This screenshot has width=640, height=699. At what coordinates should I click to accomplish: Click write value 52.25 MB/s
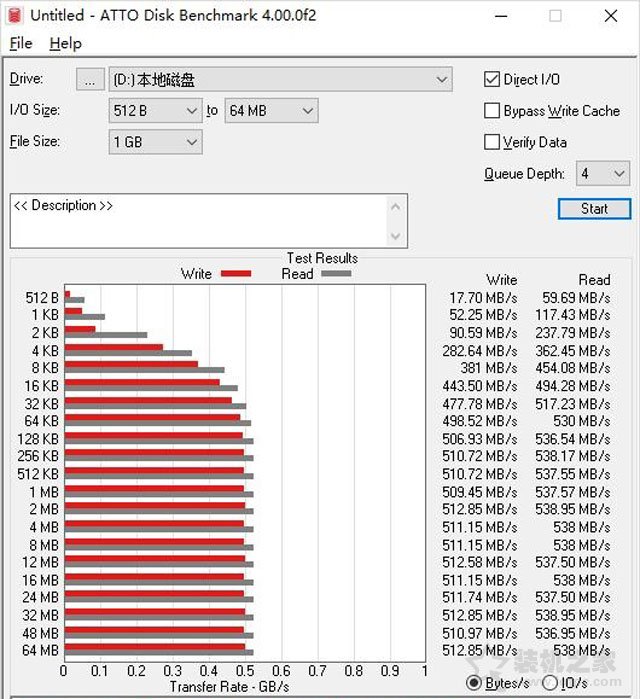pos(483,315)
